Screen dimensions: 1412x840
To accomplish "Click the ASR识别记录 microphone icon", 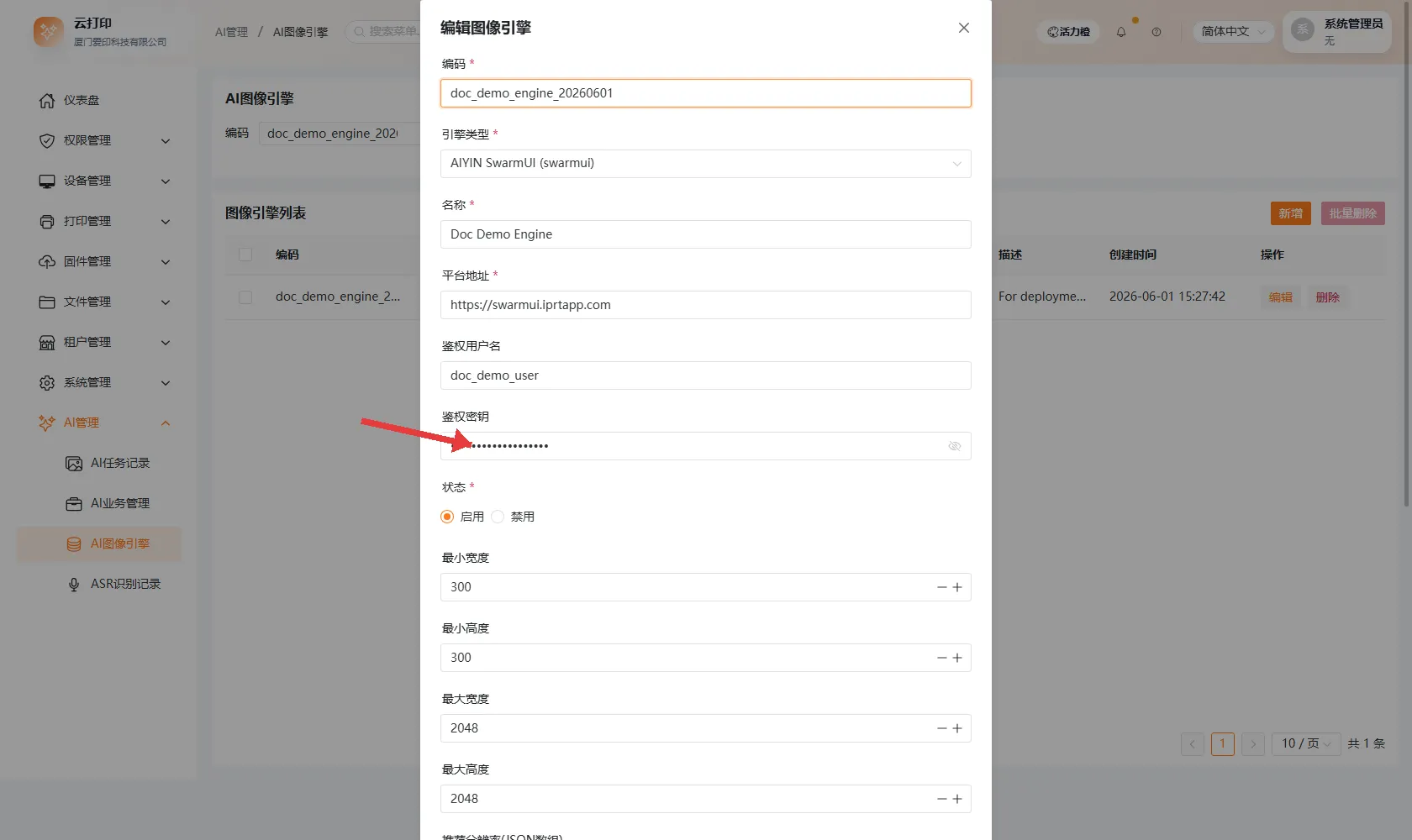I will tap(74, 585).
